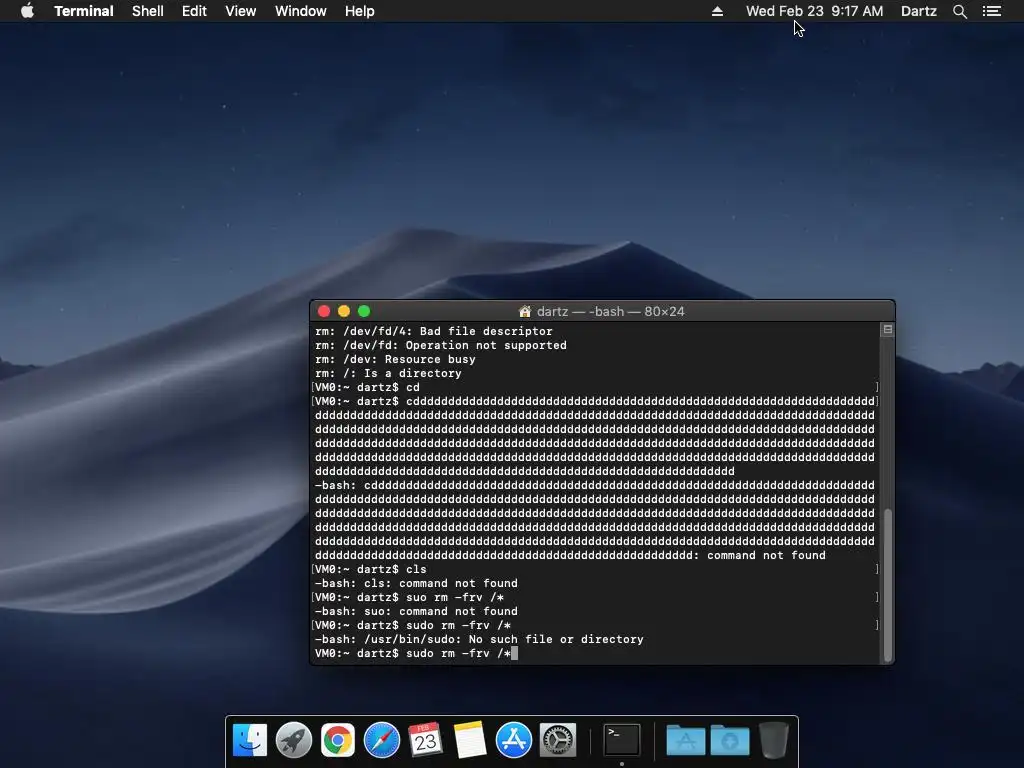Image resolution: width=1024 pixels, height=768 pixels.
Task: Click the 'Operation not supported' output line
Action: pos(441,345)
